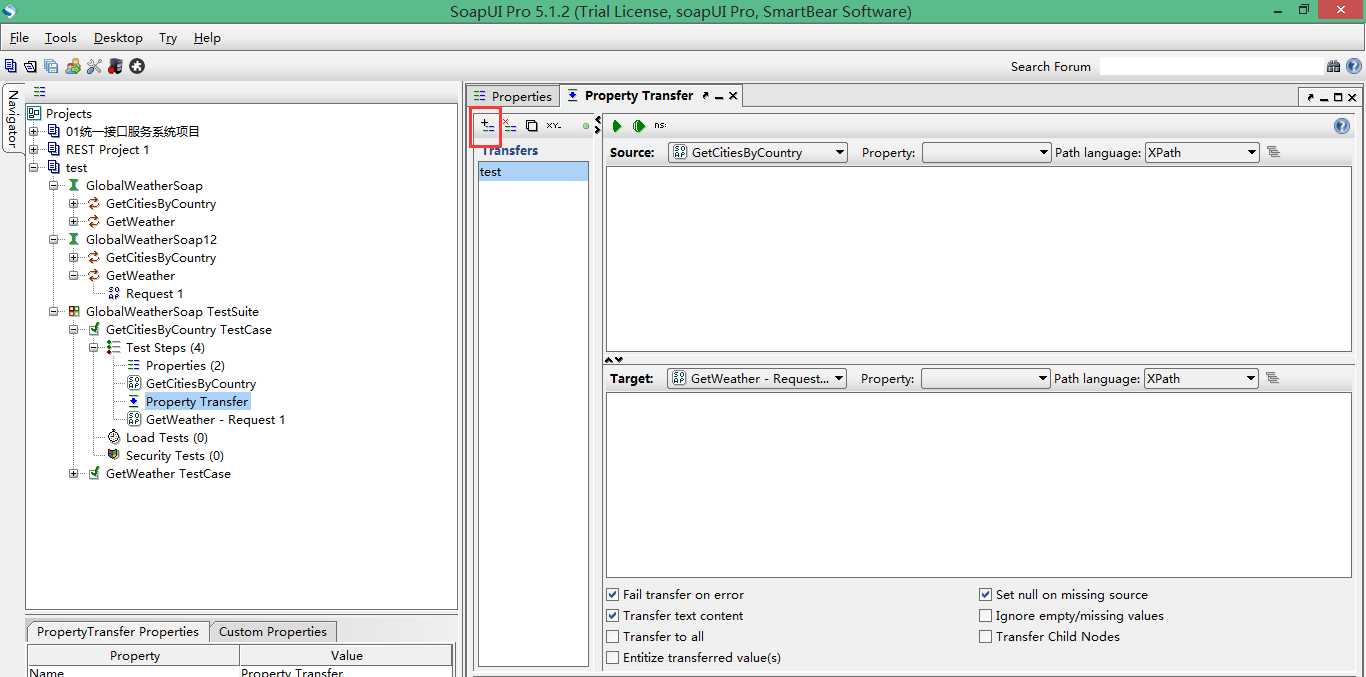Image resolution: width=1366 pixels, height=677 pixels.
Task: Click the navigator pane list icon
Action: pyautogui.click(x=40, y=91)
